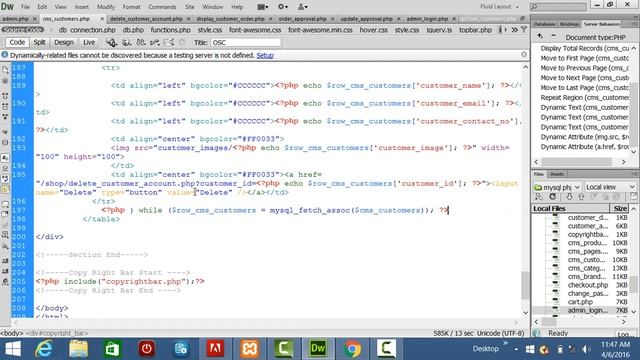This screenshot has width=640, height=360.
Task: Select Move to First Page behavior
Action: 584,58
